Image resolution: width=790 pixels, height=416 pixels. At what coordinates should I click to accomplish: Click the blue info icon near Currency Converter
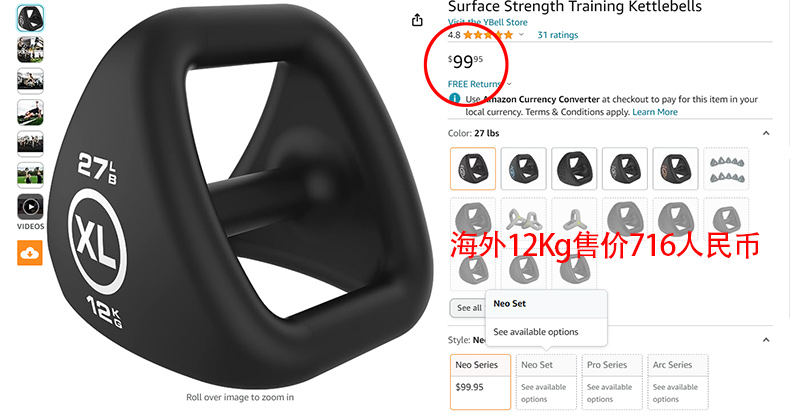pyautogui.click(x=454, y=99)
